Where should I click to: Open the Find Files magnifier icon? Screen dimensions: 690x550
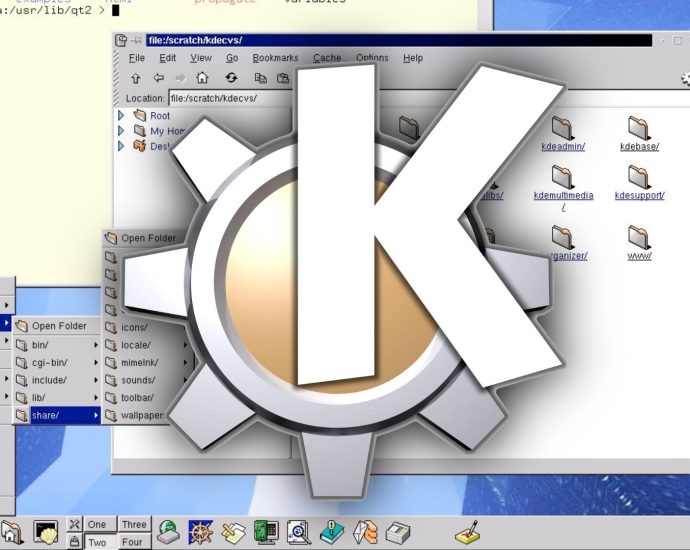(299, 532)
